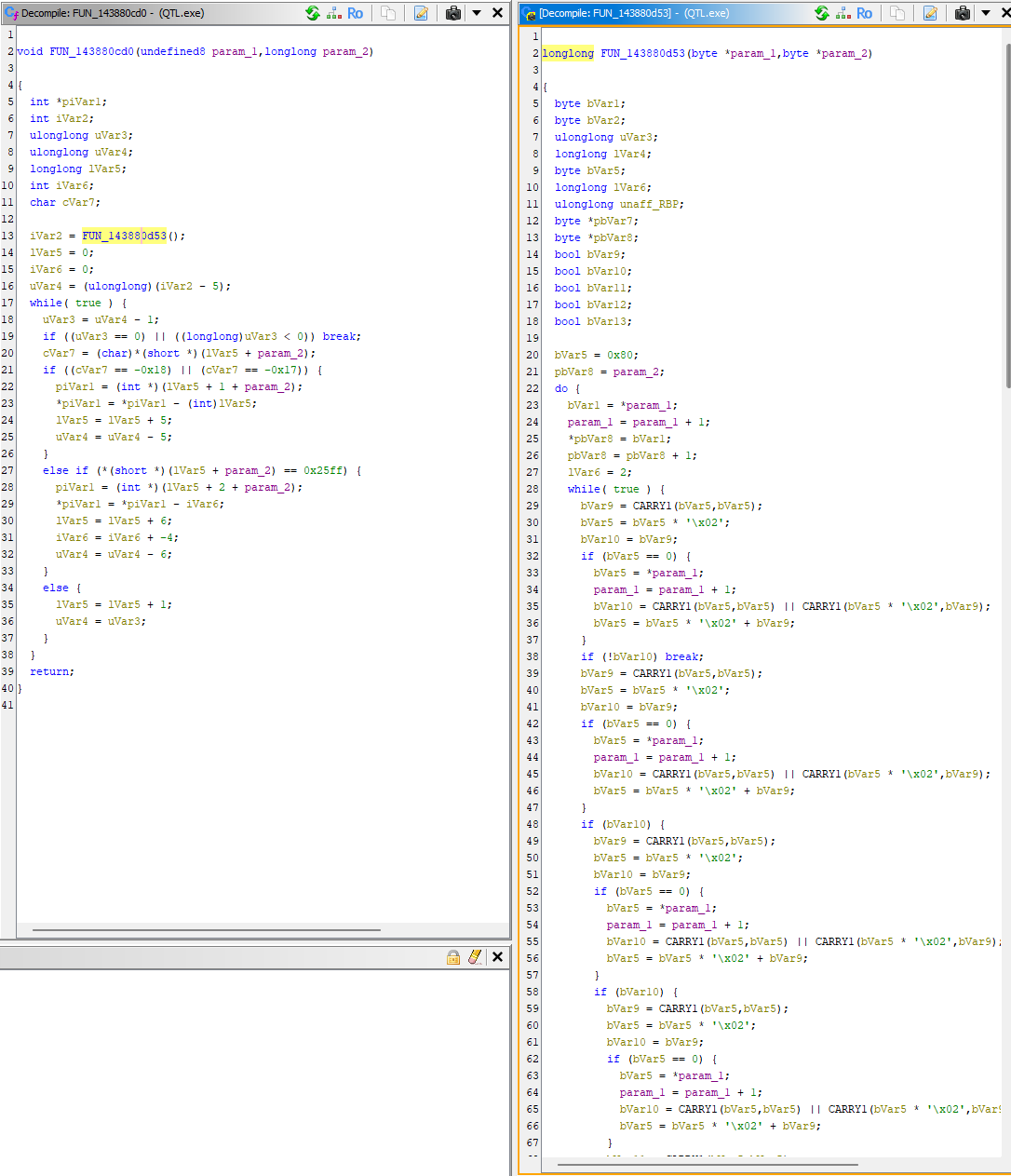Open control flow graph in left decompiler
Image resolution: width=1011 pixels, height=1176 pixels.
pyautogui.click(x=334, y=13)
